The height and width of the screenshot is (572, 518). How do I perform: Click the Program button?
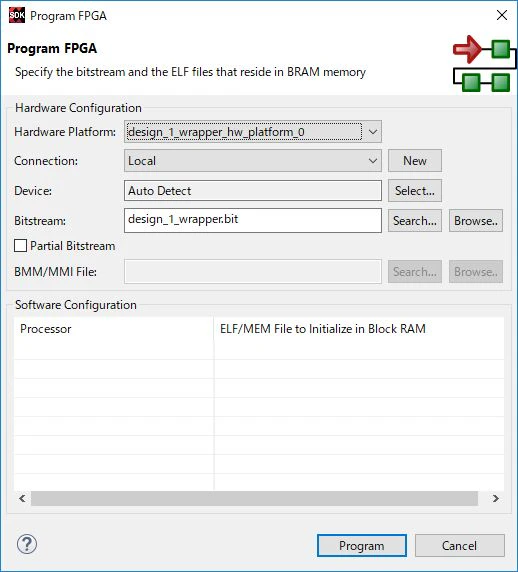tap(362, 545)
